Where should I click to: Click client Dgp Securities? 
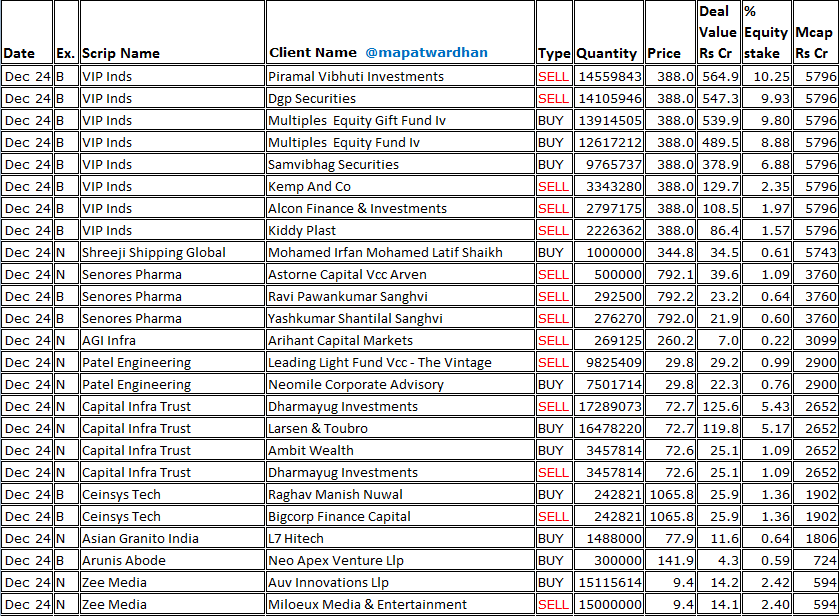pyautogui.click(x=312, y=98)
